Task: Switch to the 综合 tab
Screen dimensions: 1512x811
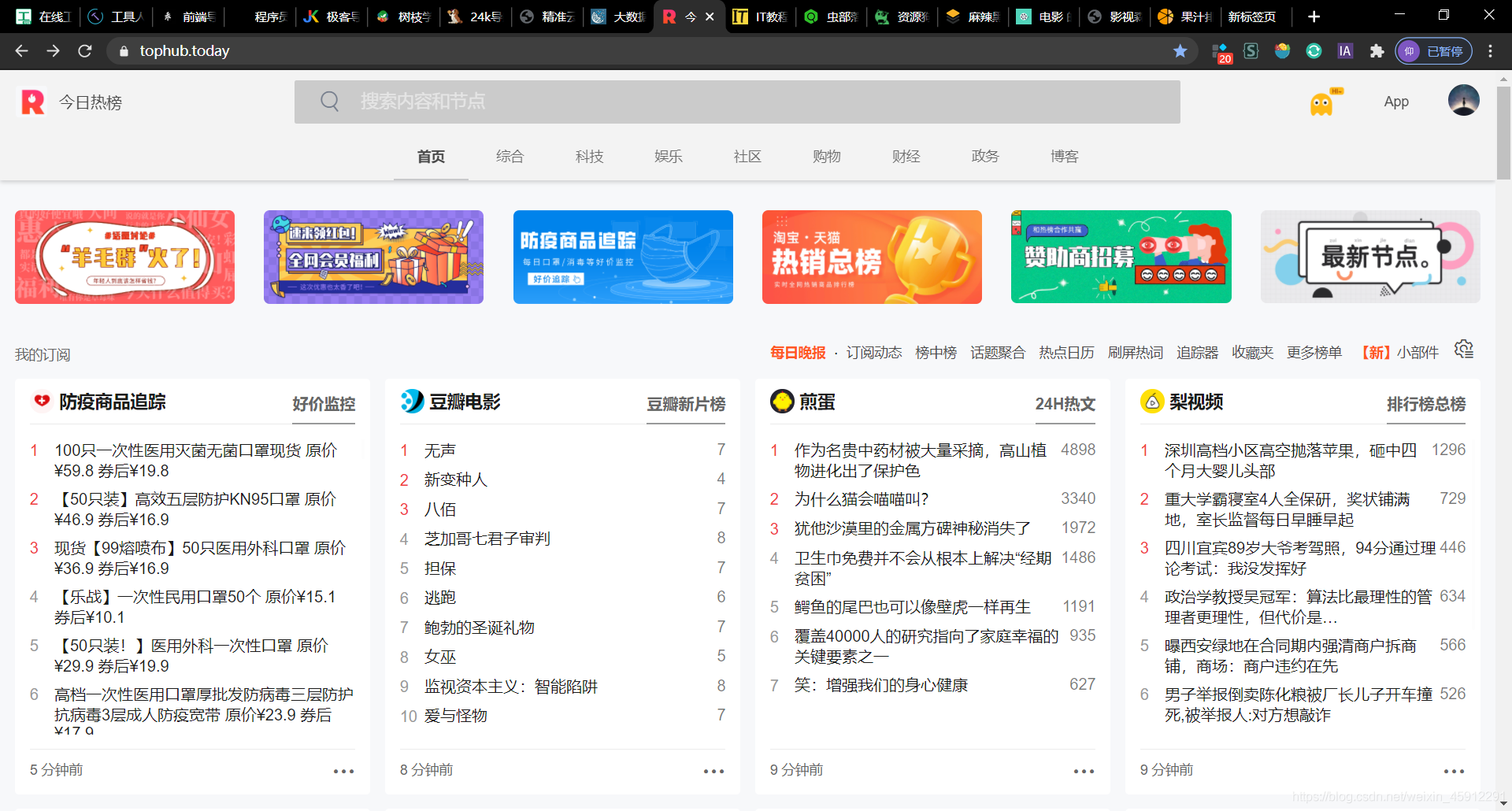Action: pyautogui.click(x=510, y=156)
